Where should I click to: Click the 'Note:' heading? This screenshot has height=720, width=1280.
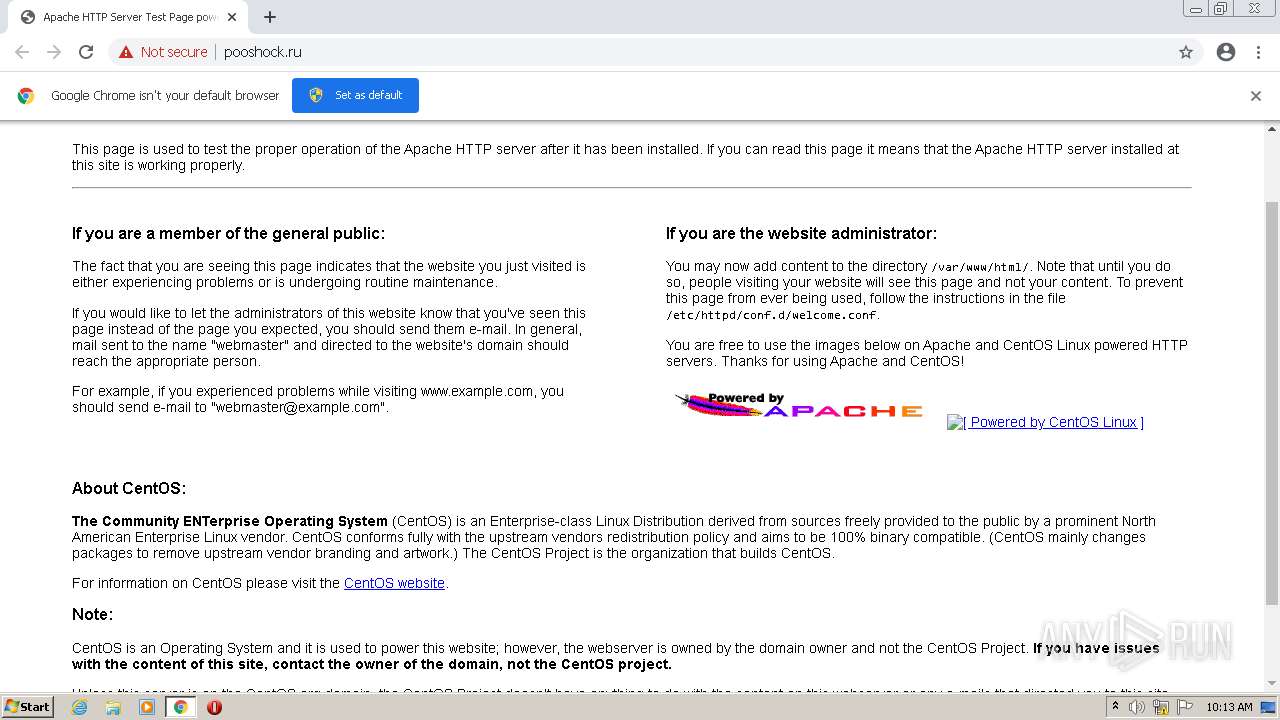tap(92, 614)
